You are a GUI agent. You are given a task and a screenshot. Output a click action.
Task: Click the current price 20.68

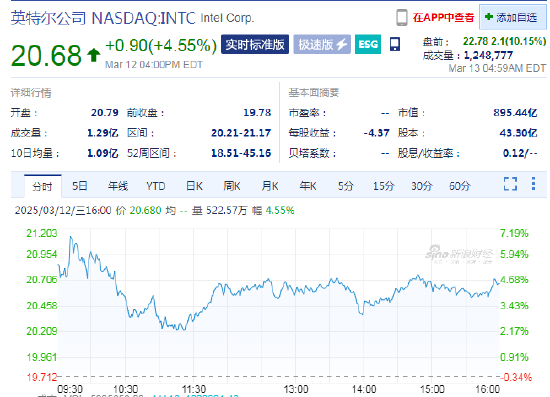[46, 55]
